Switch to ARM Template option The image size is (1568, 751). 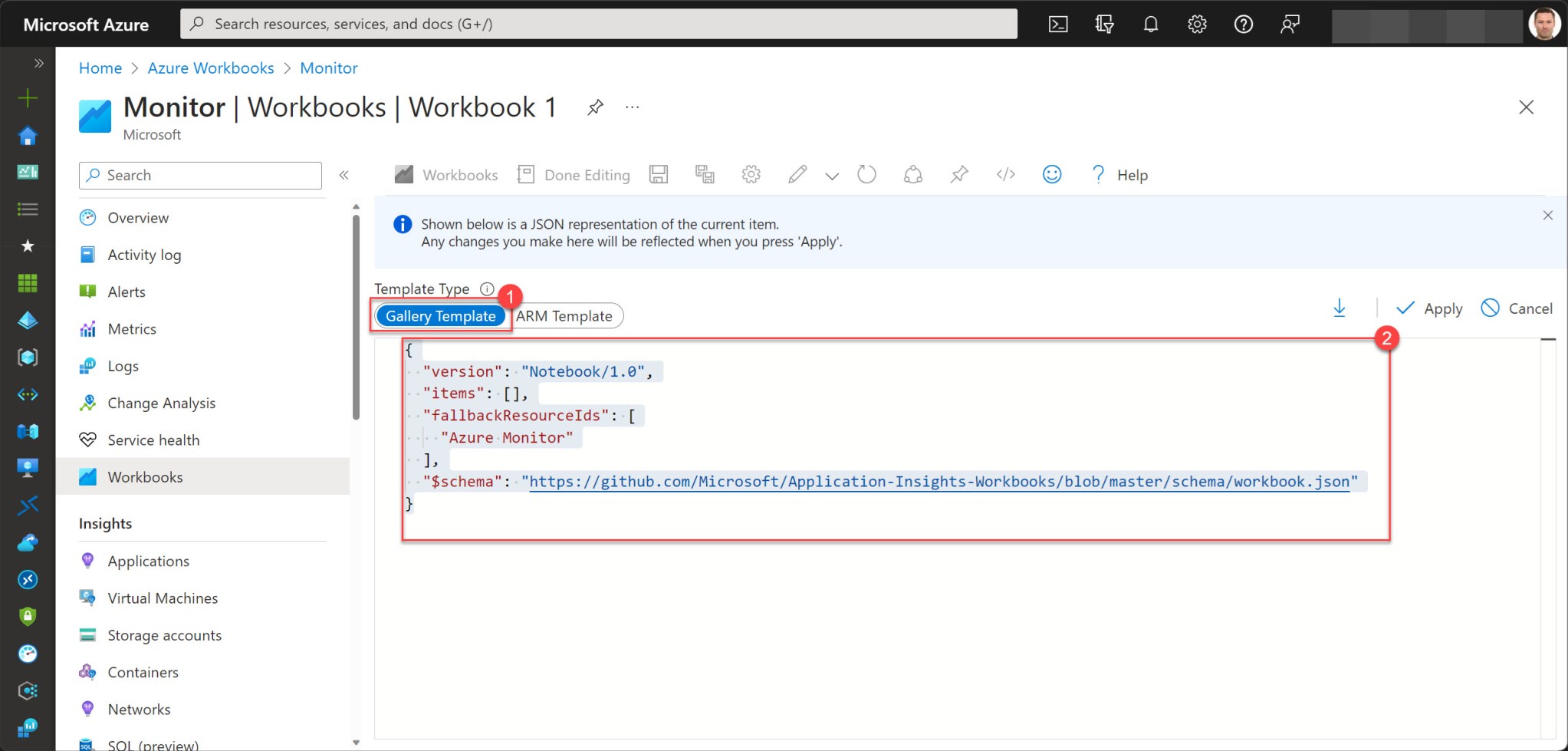565,315
